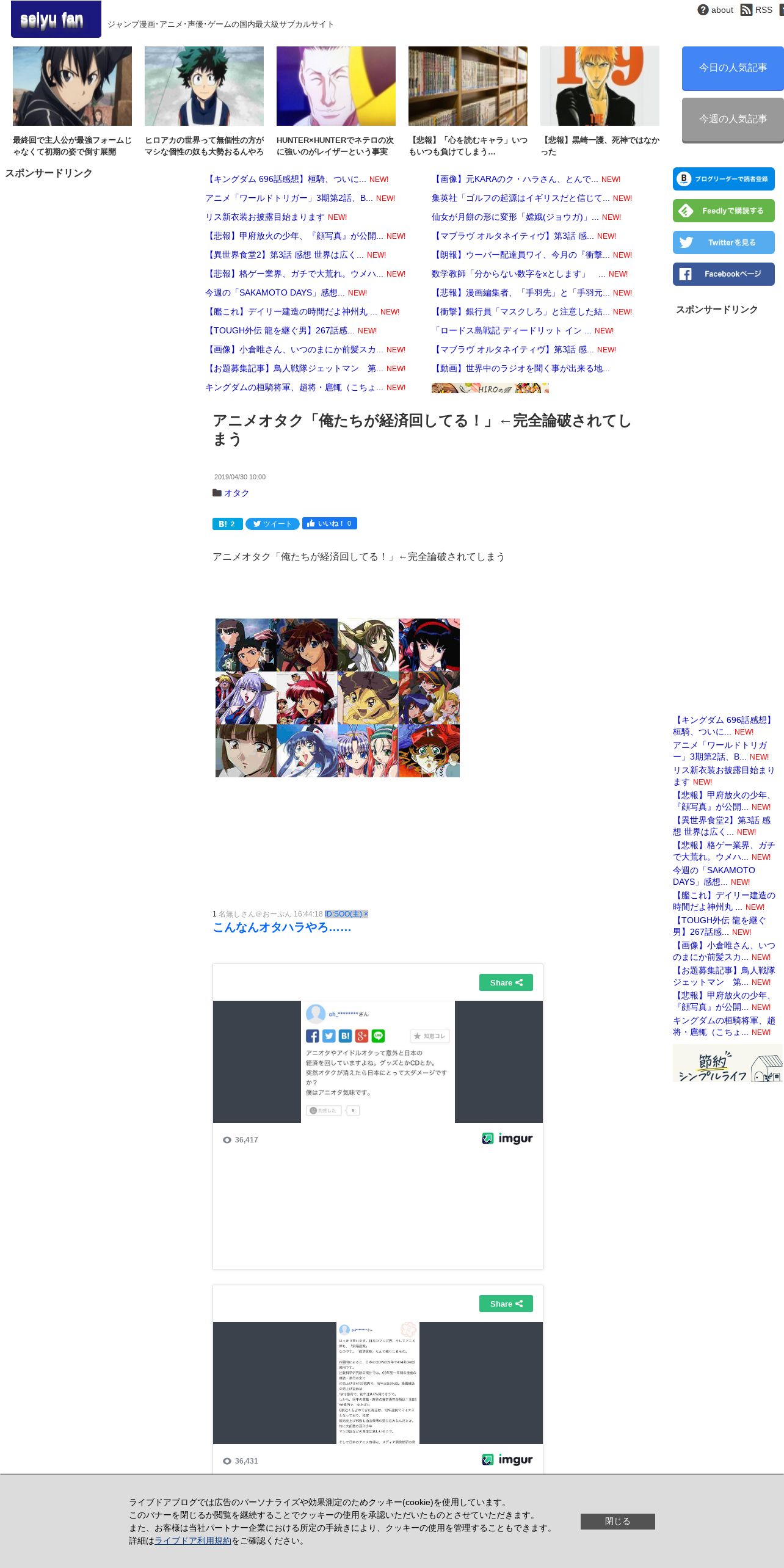Screen dimensions: 784x1568
Task: Open the オタク category link
Action: [x=236, y=493]
